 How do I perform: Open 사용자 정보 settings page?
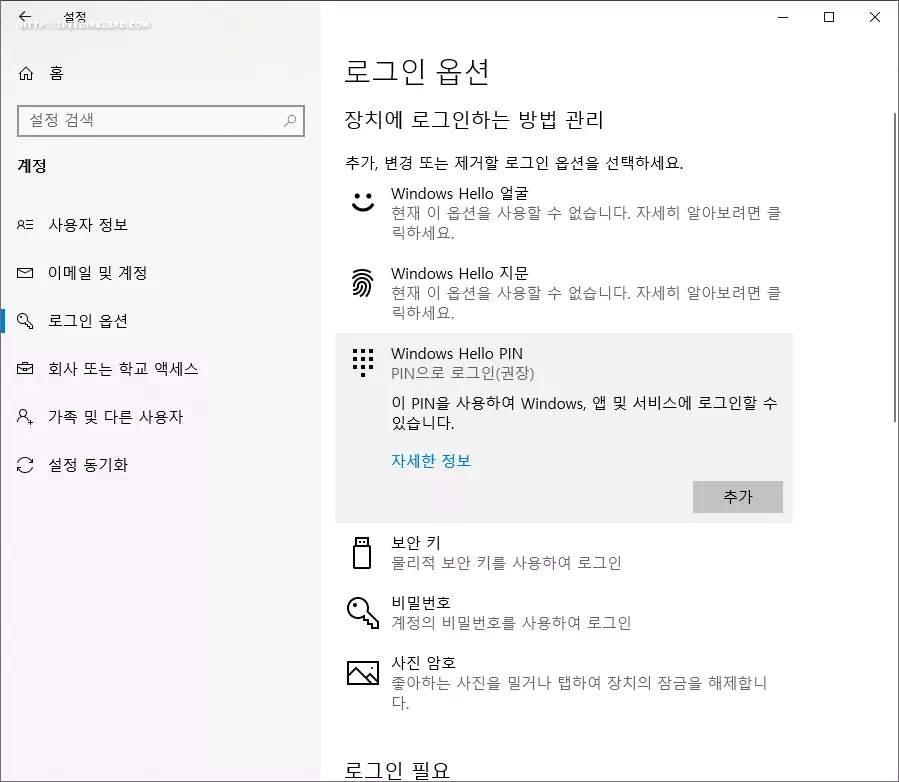tap(161, 225)
